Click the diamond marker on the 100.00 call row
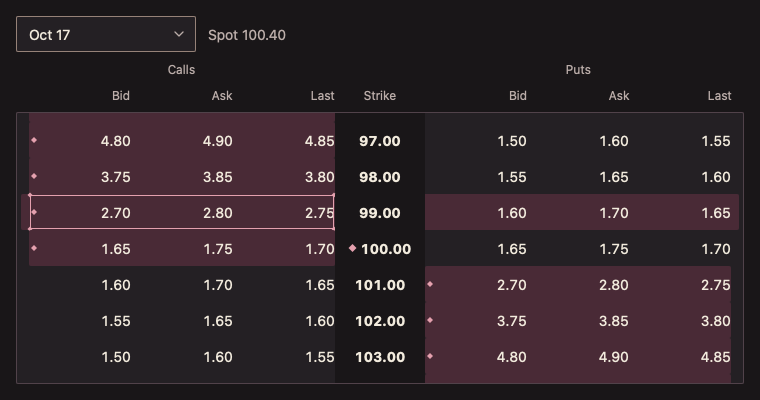 click(x=34, y=248)
